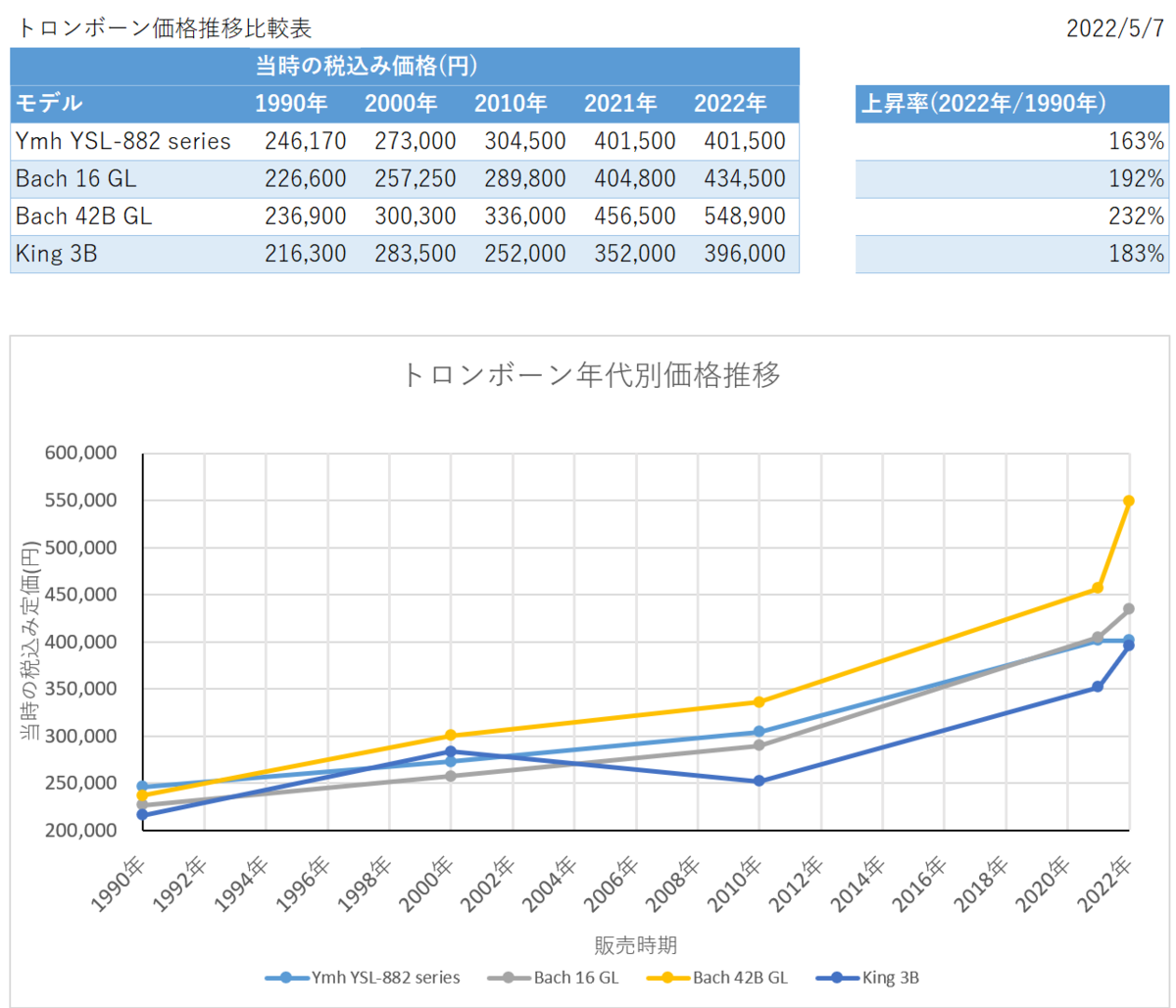Select header 上昇率(2022年/1990年)
The width and height of the screenshot is (1176, 1008).
(x=984, y=103)
